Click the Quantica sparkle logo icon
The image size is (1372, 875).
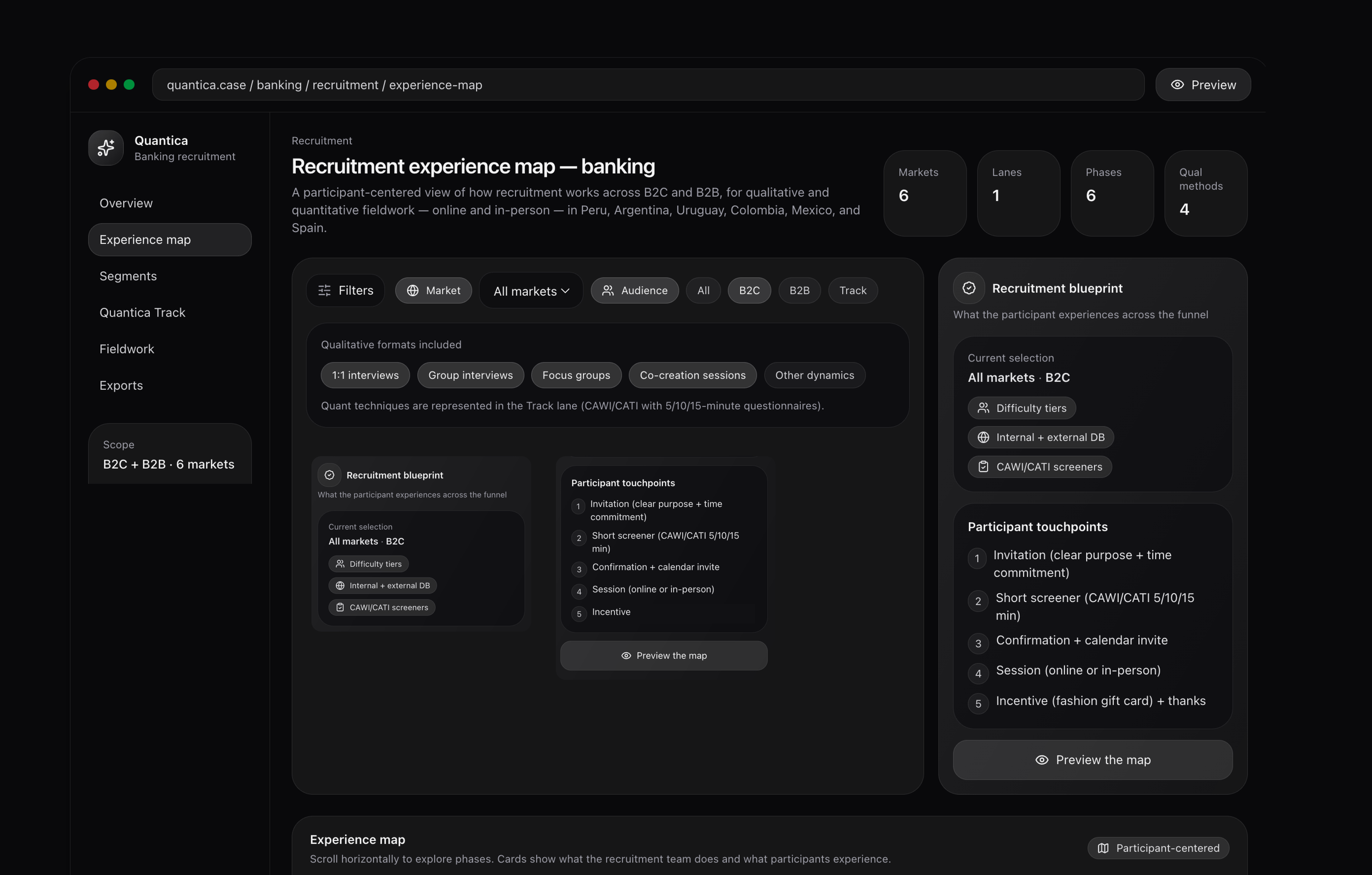[105, 148]
